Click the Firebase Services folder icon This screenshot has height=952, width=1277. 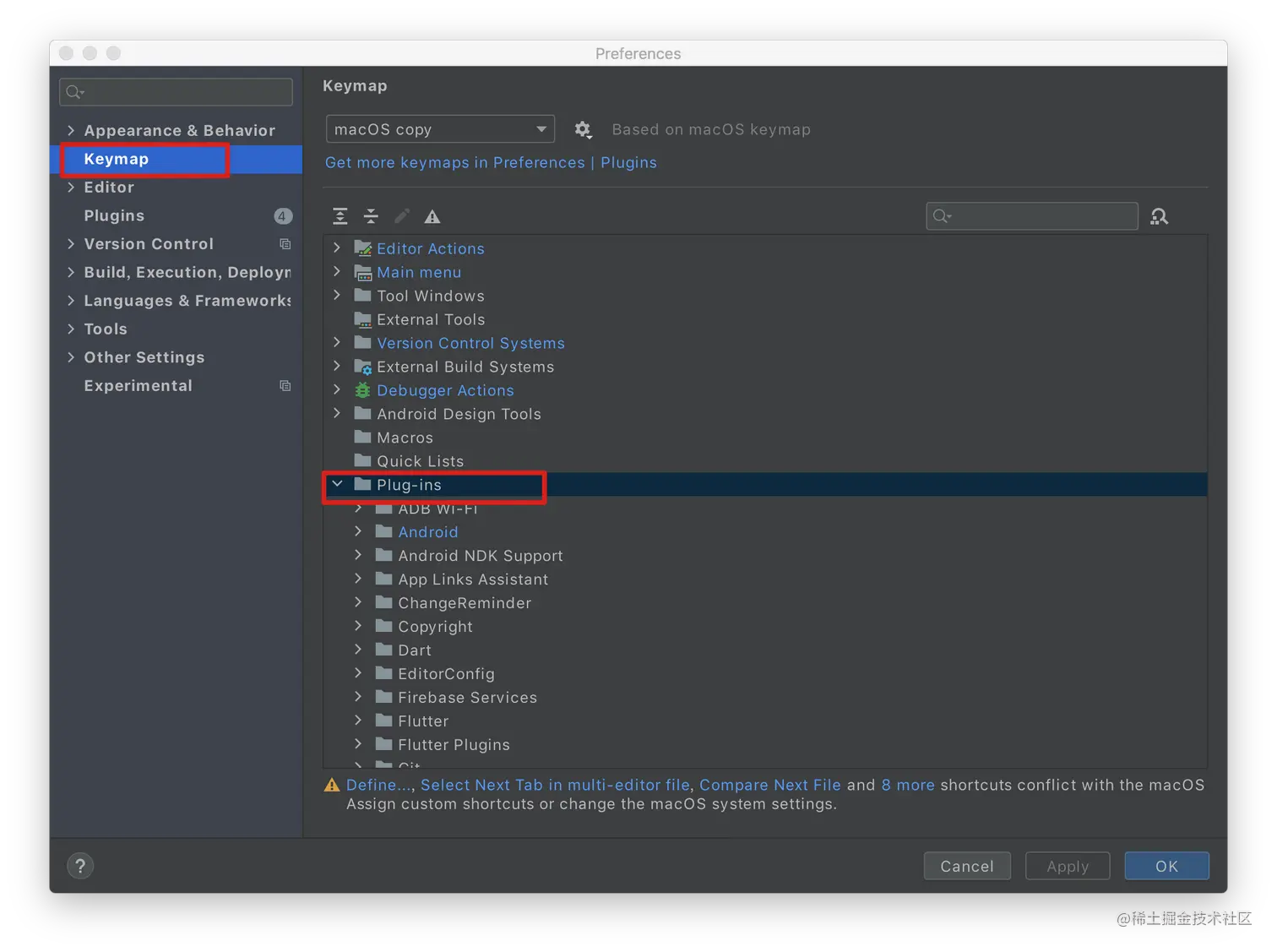tap(384, 697)
